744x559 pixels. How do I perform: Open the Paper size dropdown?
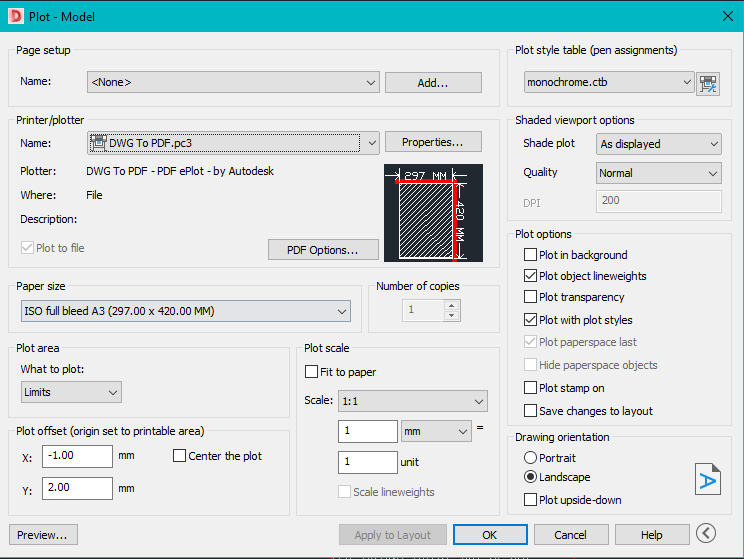(186, 311)
